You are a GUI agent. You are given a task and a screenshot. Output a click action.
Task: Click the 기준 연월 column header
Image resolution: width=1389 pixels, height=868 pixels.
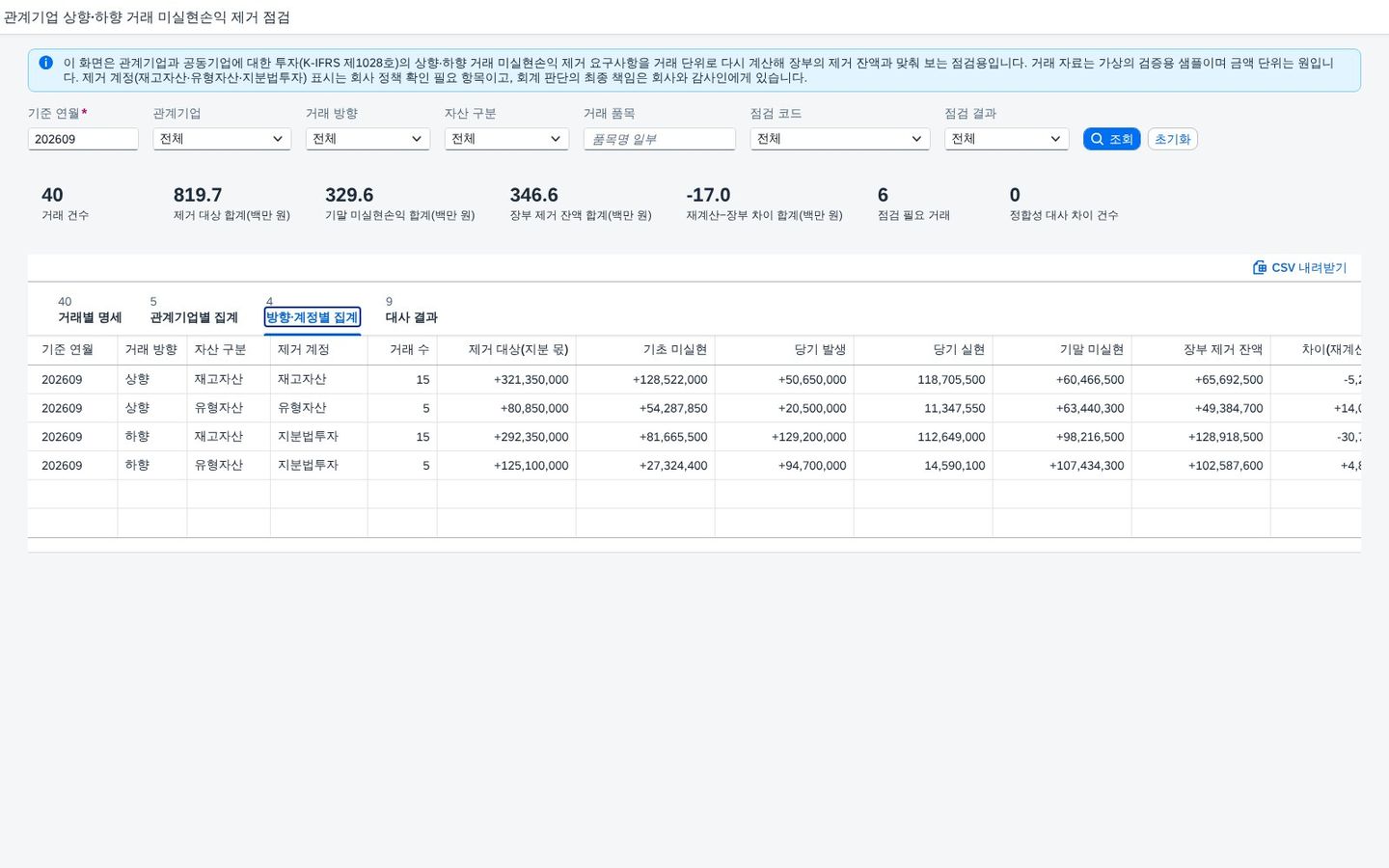point(72,349)
